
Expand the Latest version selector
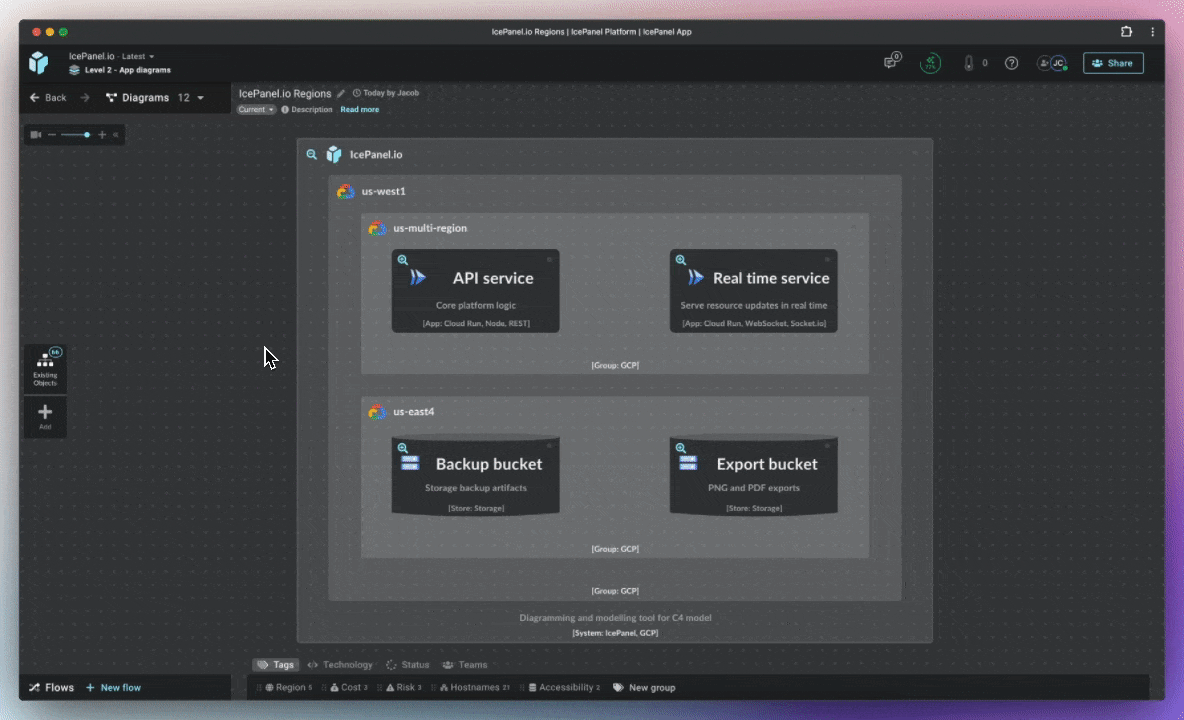(x=138, y=57)
